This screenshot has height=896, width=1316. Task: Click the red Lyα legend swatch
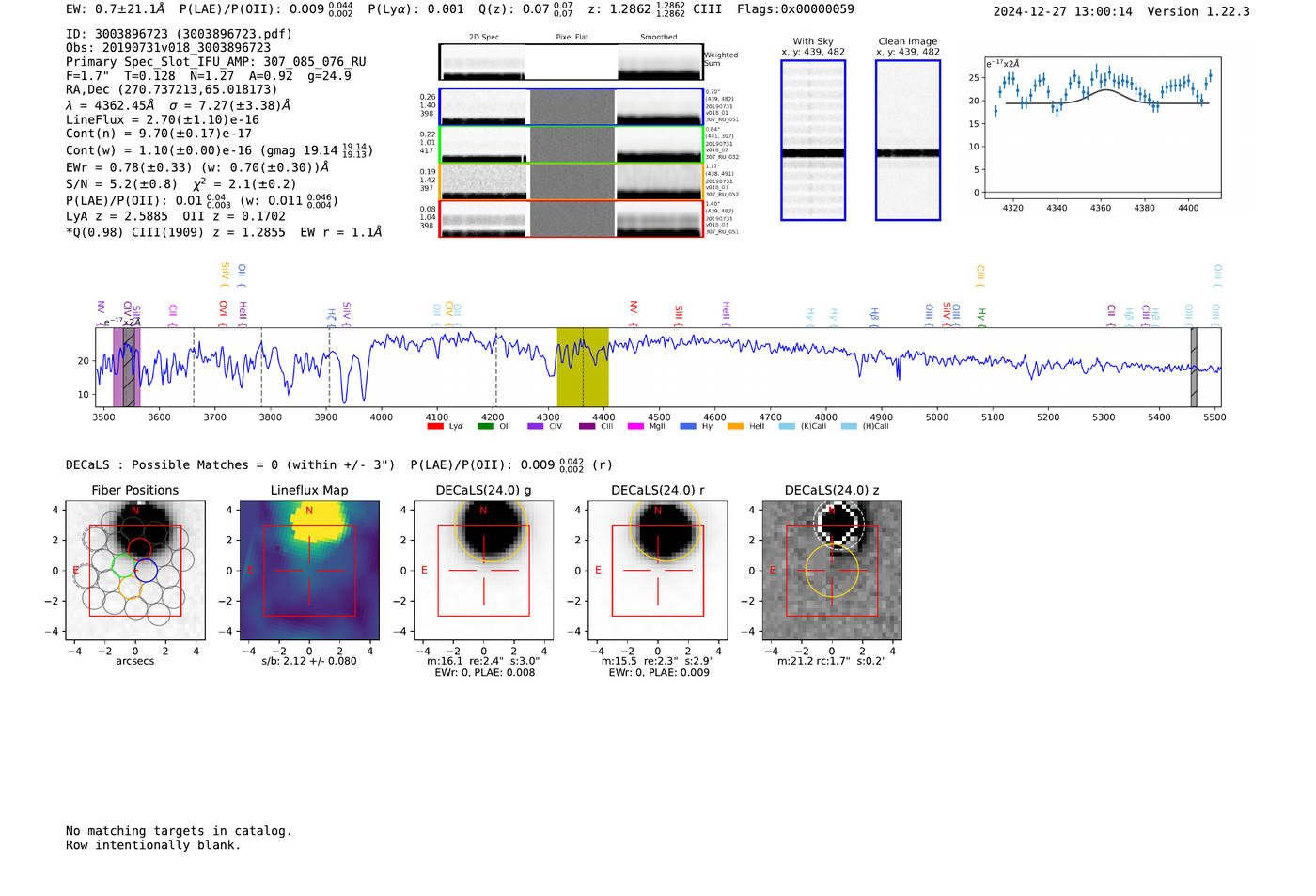click(435, 426)
